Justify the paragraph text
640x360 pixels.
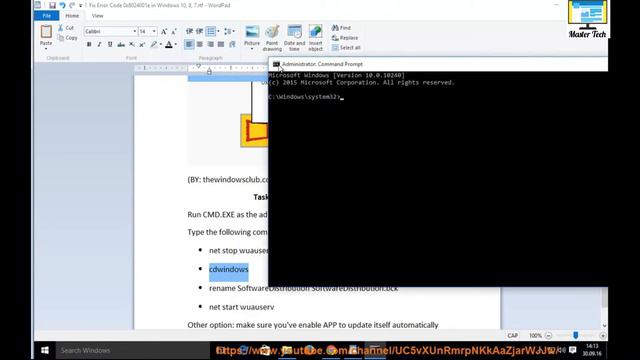pyautogui.click(x=221, y=44)
